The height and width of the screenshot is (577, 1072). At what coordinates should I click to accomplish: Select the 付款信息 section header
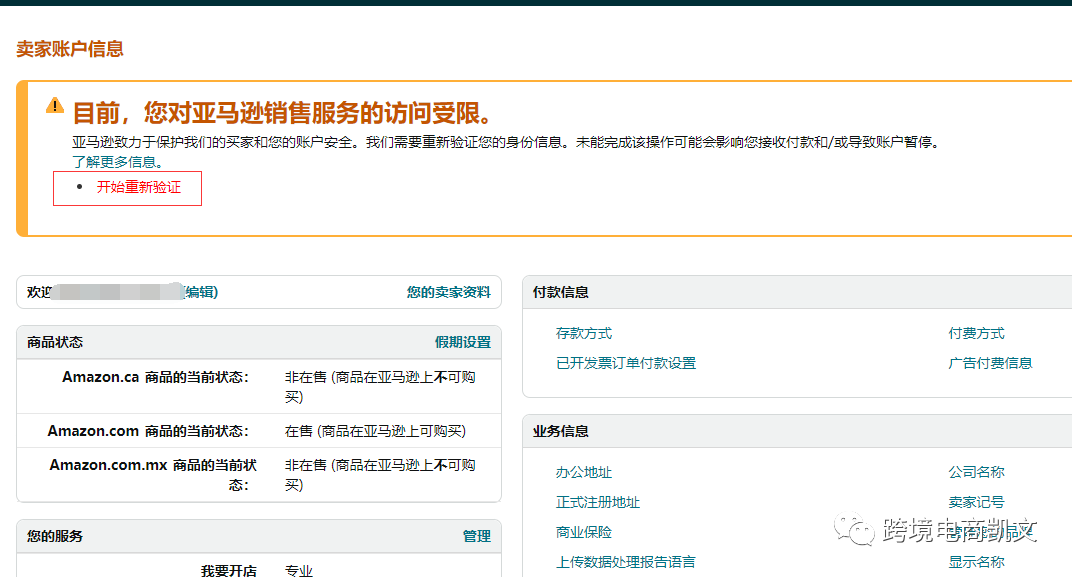pos(561,292)
